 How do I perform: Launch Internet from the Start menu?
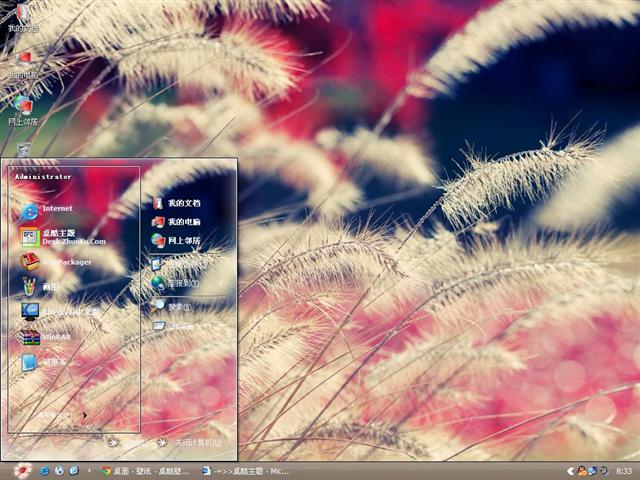click(x=47, y=211)
